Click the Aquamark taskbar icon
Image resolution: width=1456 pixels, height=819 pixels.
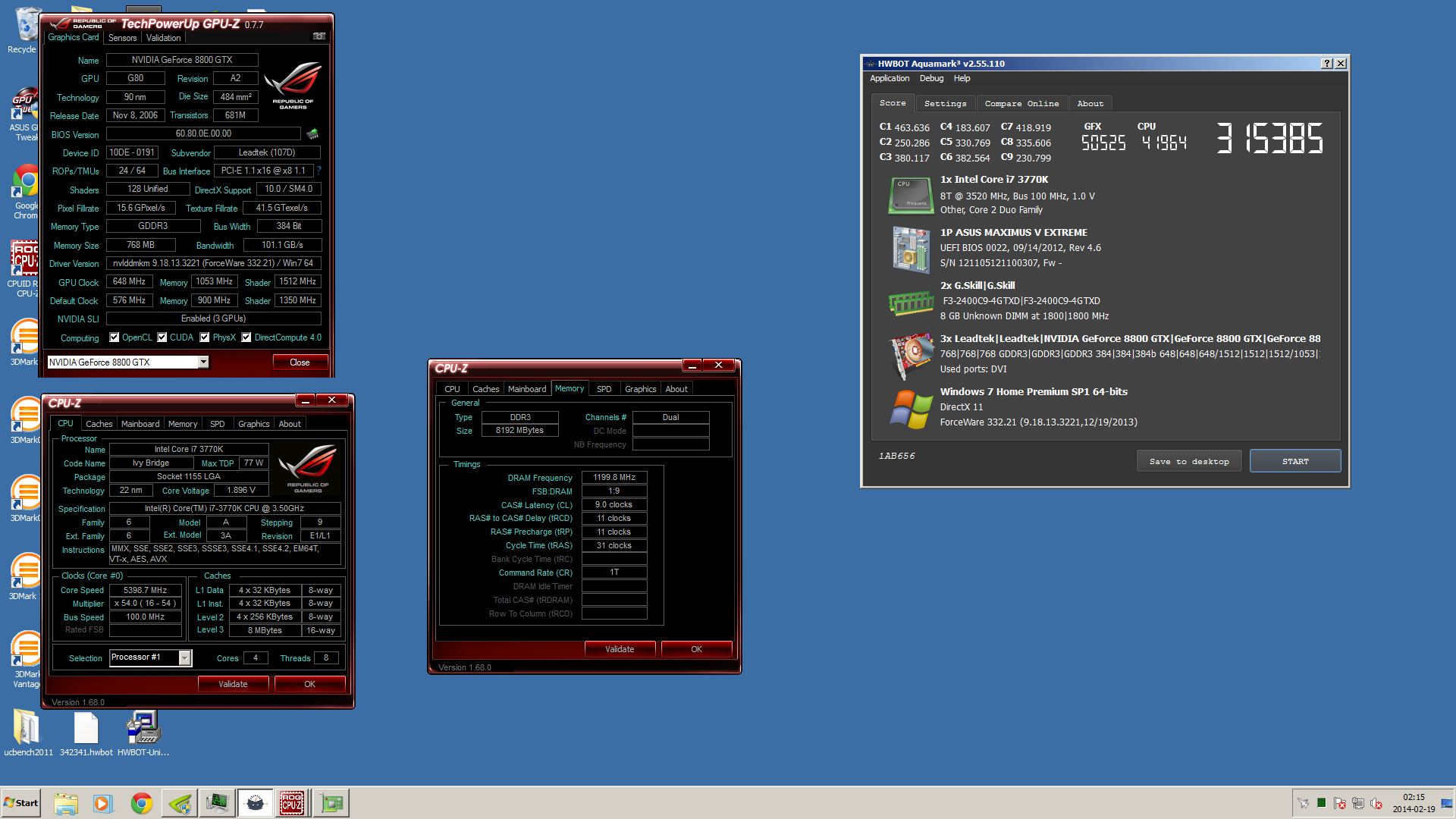[x=256, y=803]
